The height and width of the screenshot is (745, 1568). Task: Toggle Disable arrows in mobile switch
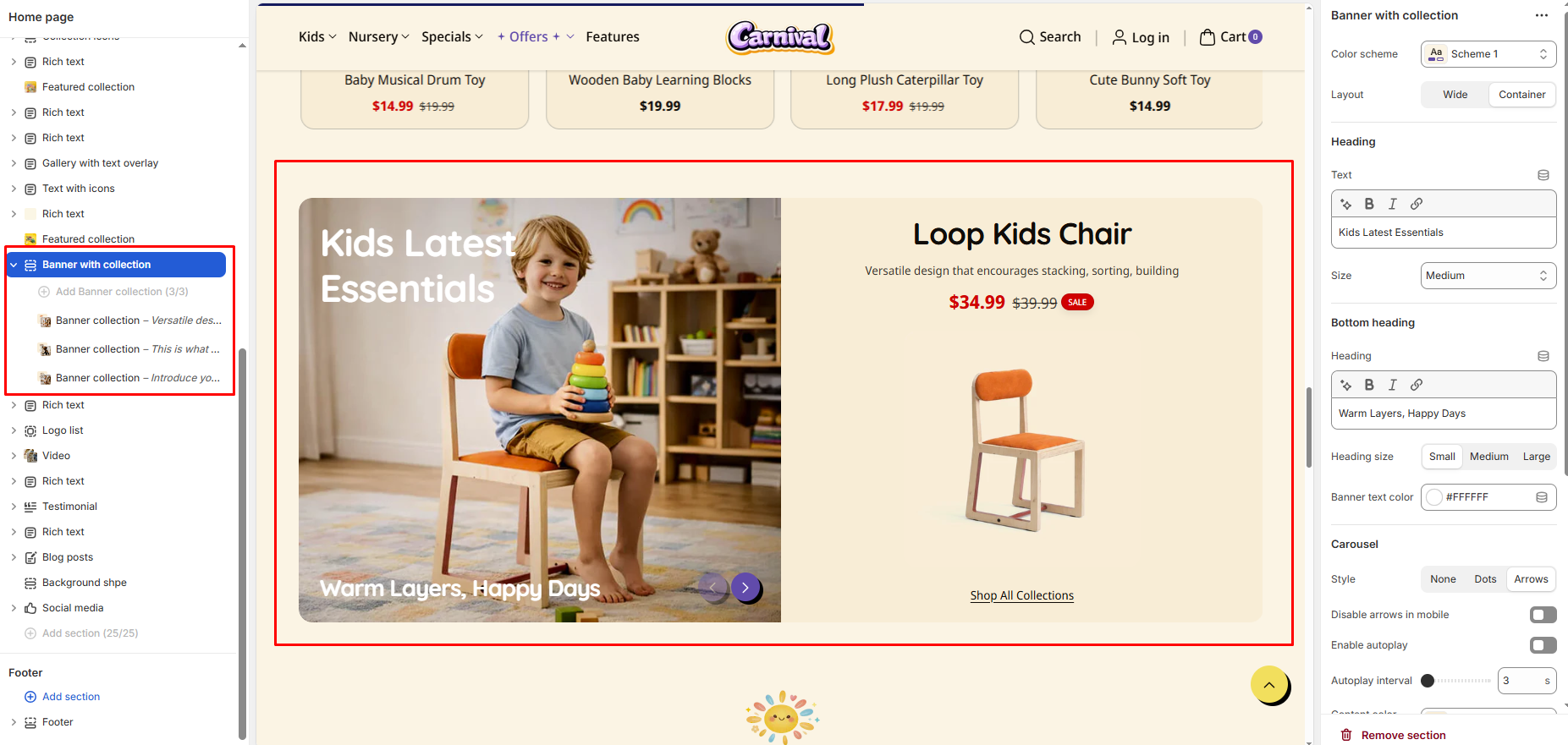pos(1543,615)
